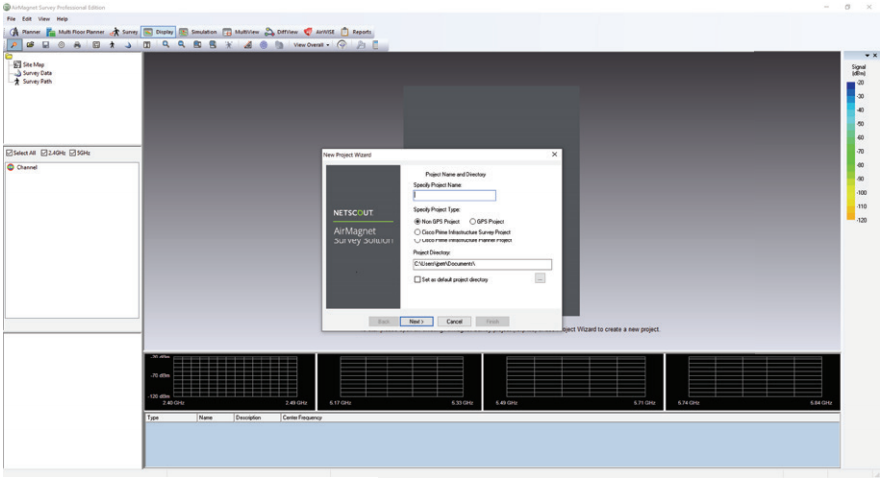Select Cisco Prime Infrastructure Survey Project

(462, 232)
